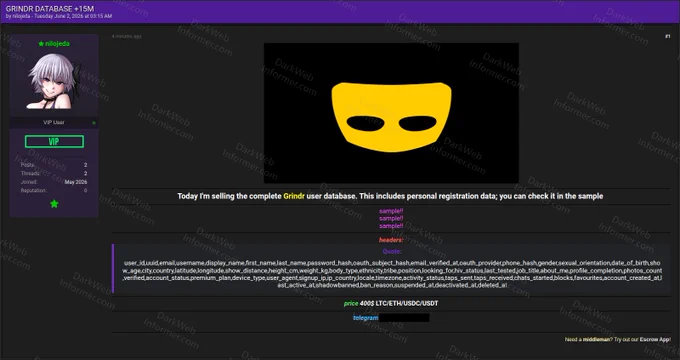Open the yellow Grindr mask image

(x=391, y=113)
